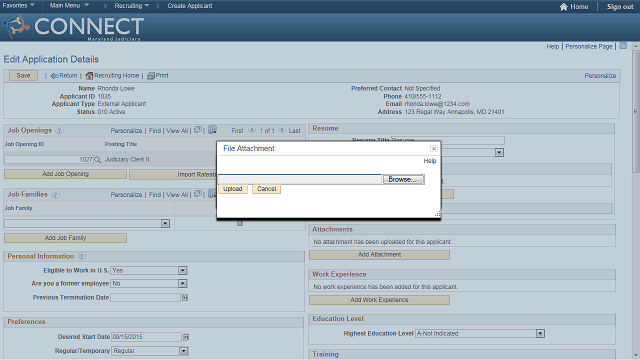640x360 pixels.
Task: Click the Upload button in dialog
Action: click(233, 189)
